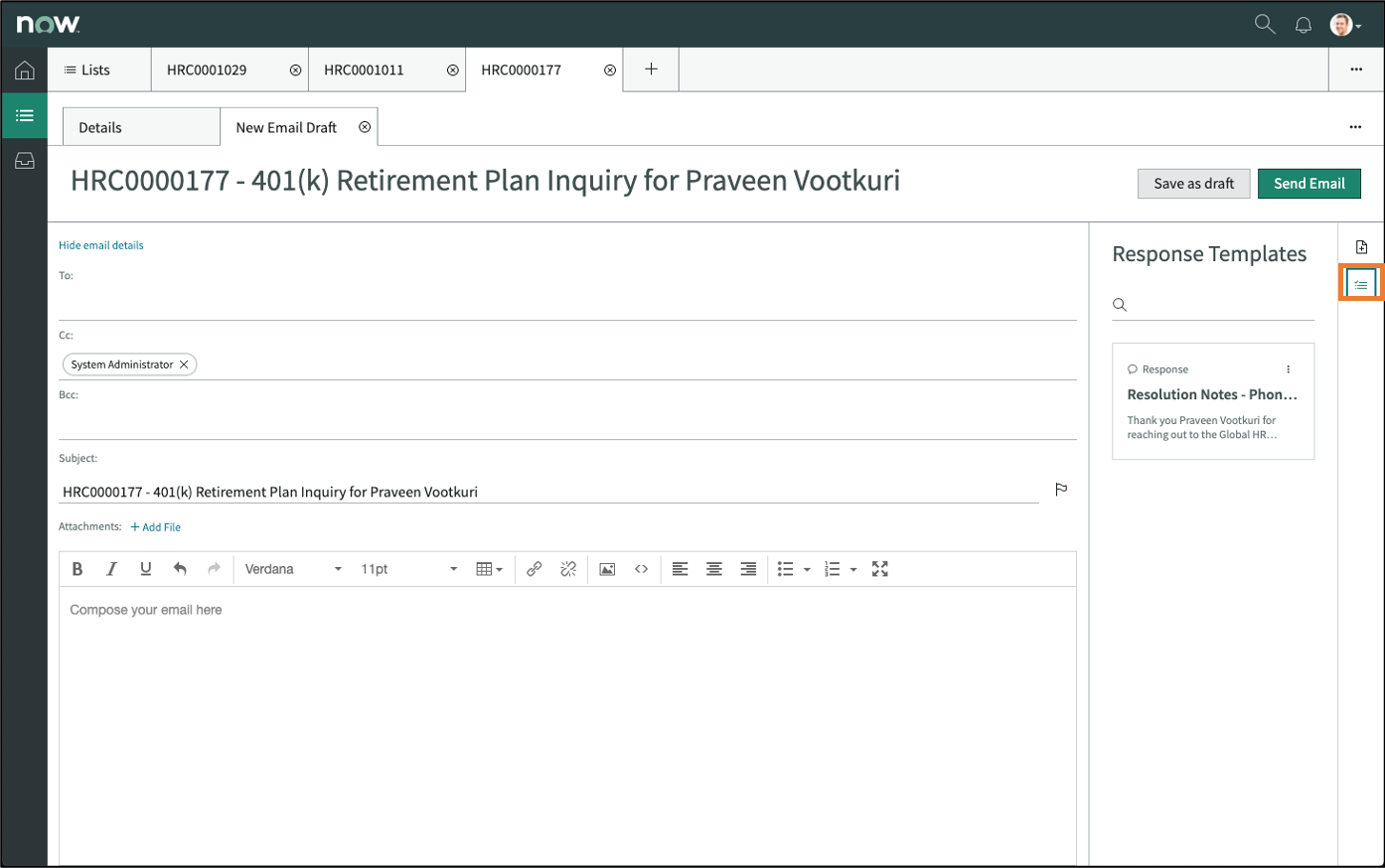Toggle italic formatting

[111, 569]
